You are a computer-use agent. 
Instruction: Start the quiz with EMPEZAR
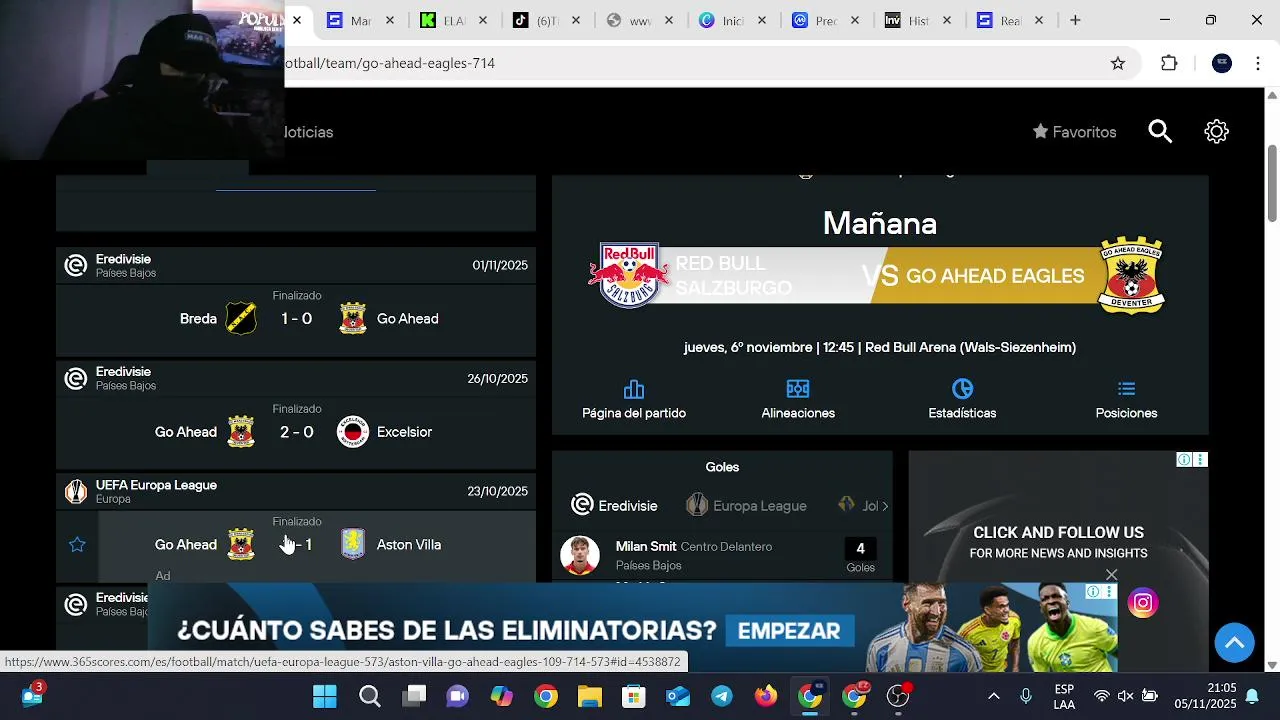(789, 631)
